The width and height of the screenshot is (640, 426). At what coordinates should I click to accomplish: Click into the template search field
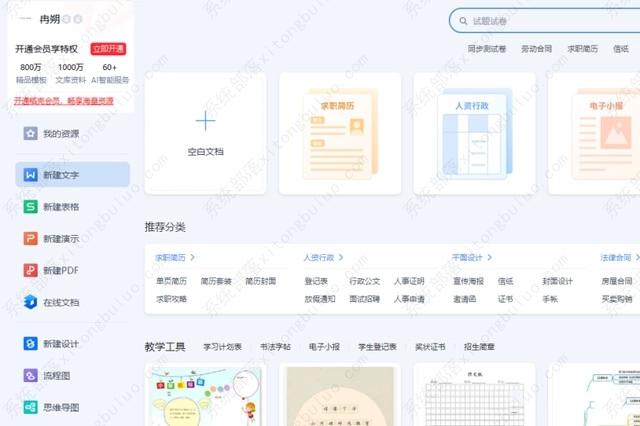[x=544, y=21]
